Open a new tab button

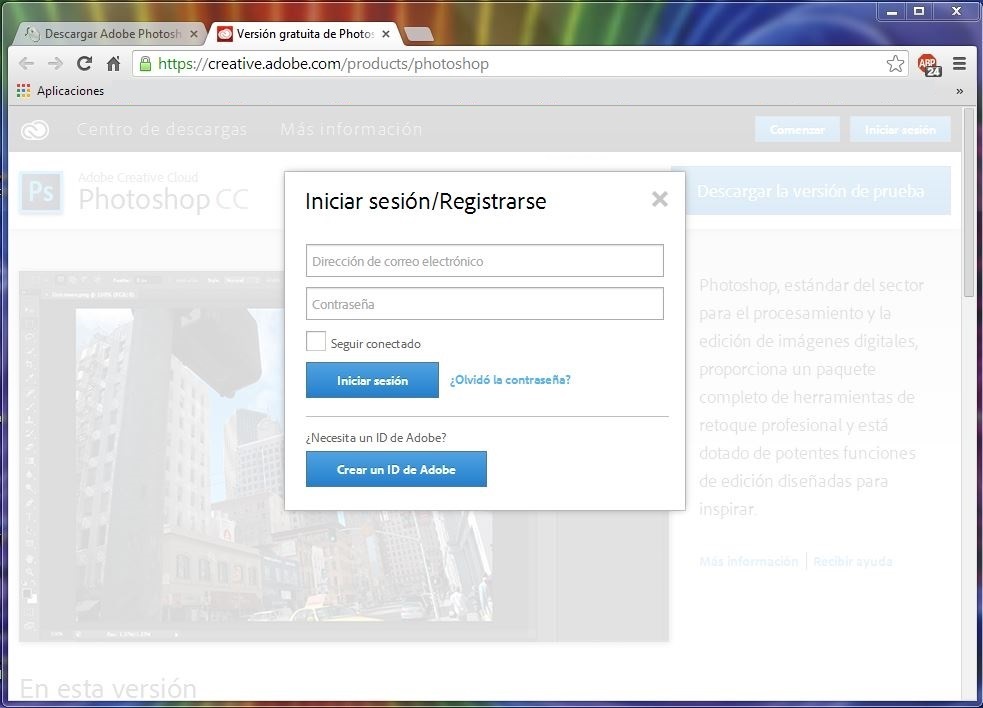(x=418, y=34)
